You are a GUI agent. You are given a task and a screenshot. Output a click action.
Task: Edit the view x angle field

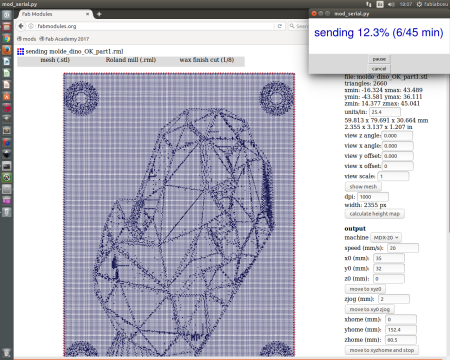[398, 146]
